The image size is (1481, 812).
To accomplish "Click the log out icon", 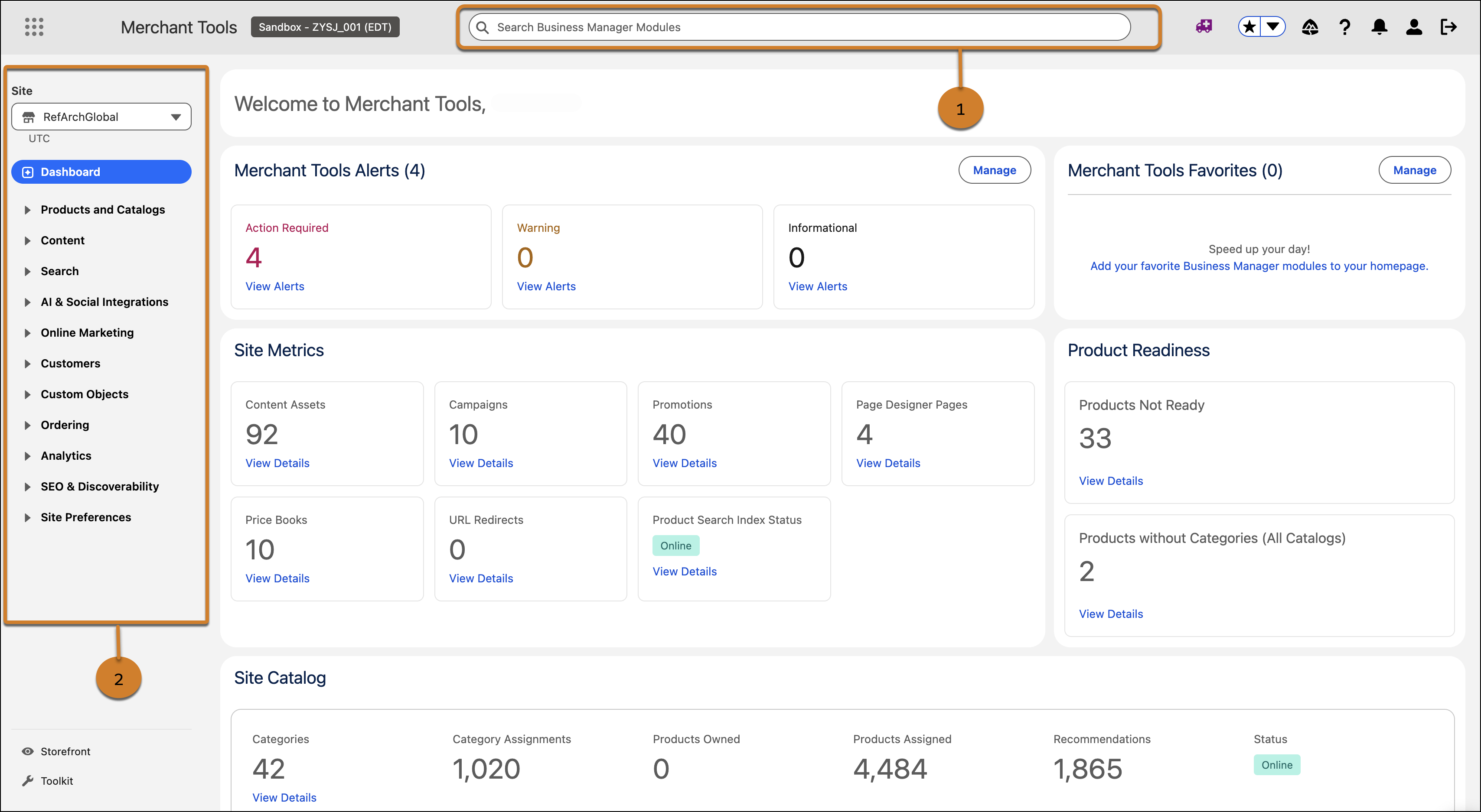I will [1448, 27].
